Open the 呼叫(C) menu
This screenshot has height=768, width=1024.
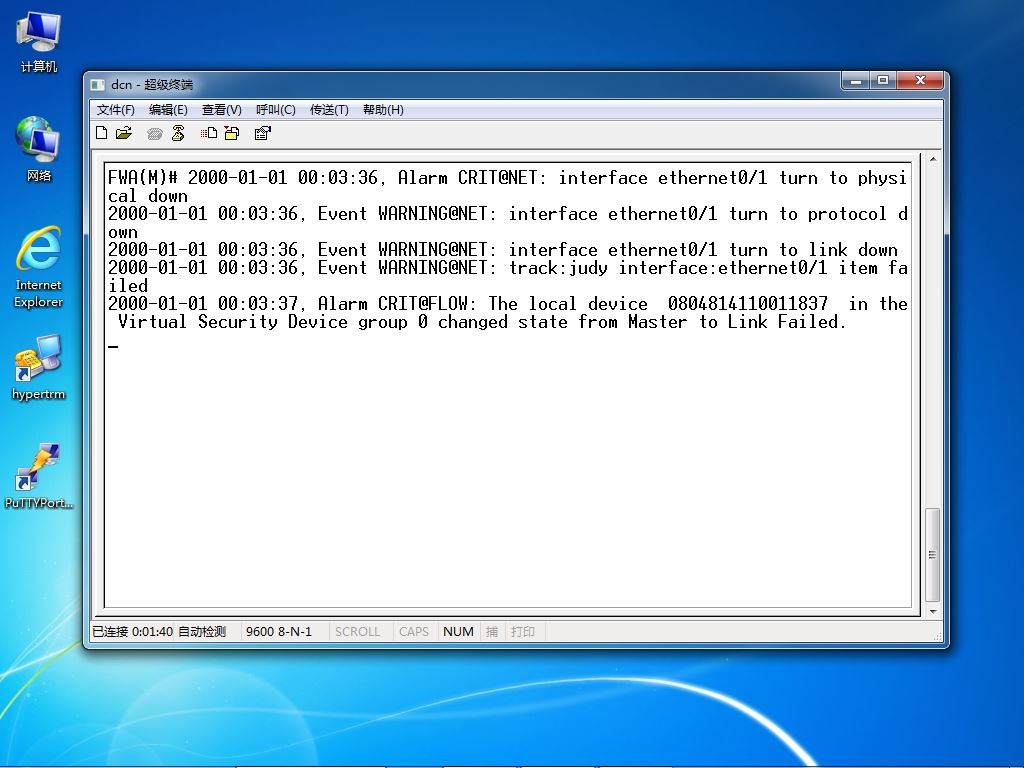coord(276,110)
